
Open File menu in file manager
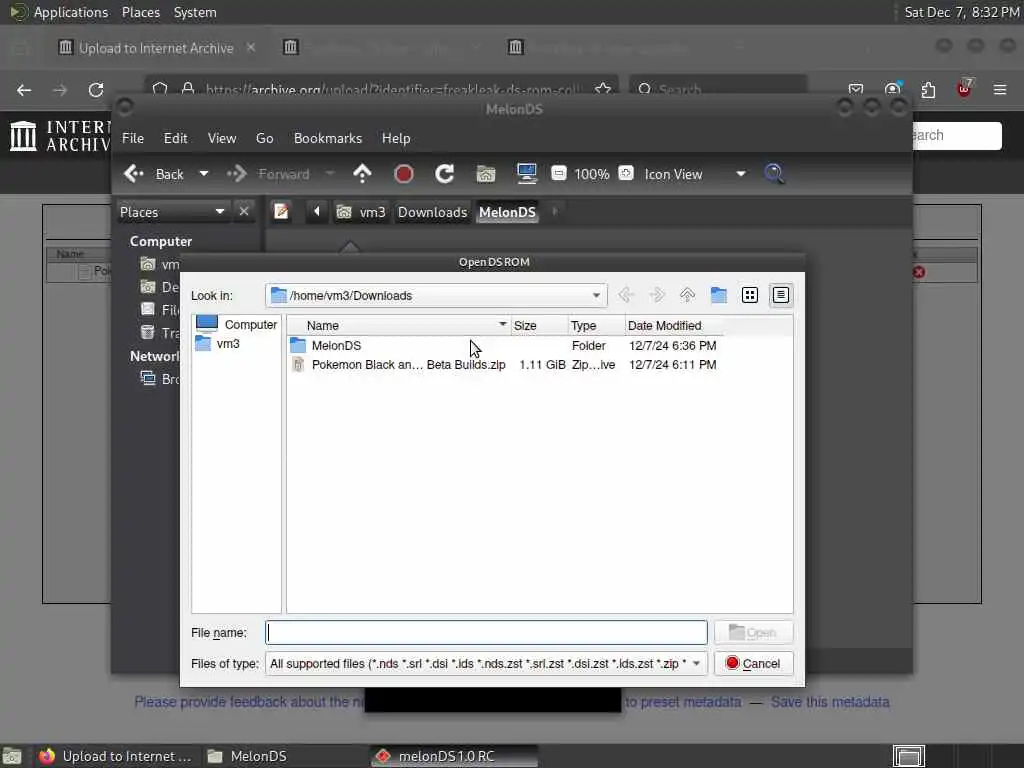(x=133, y=138)
